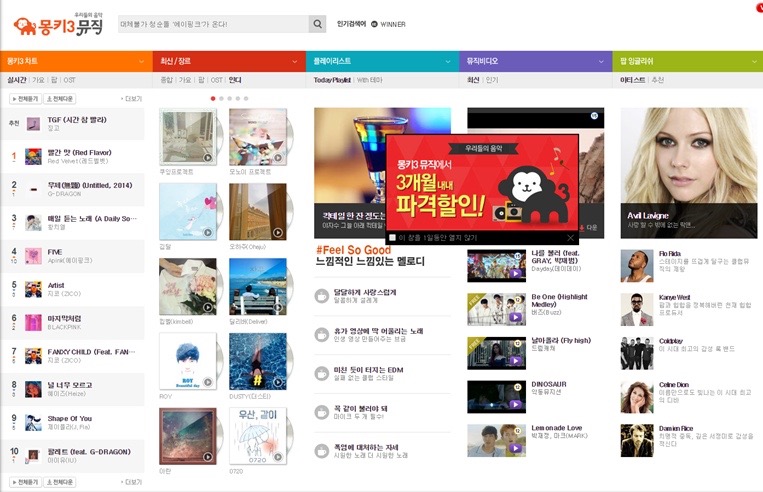Switch to OST tab under 몽키3 차트
The image size is (763, 492).
point(70,80)
